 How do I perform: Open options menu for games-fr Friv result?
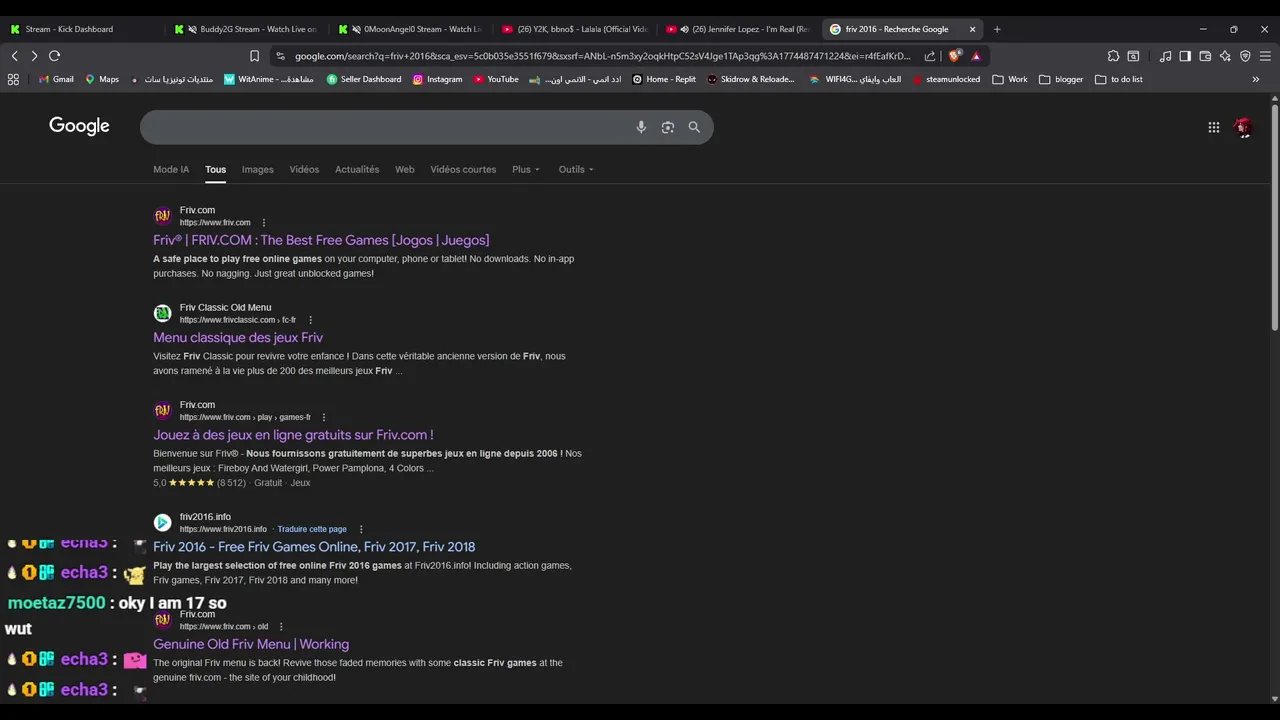[324, 417]
